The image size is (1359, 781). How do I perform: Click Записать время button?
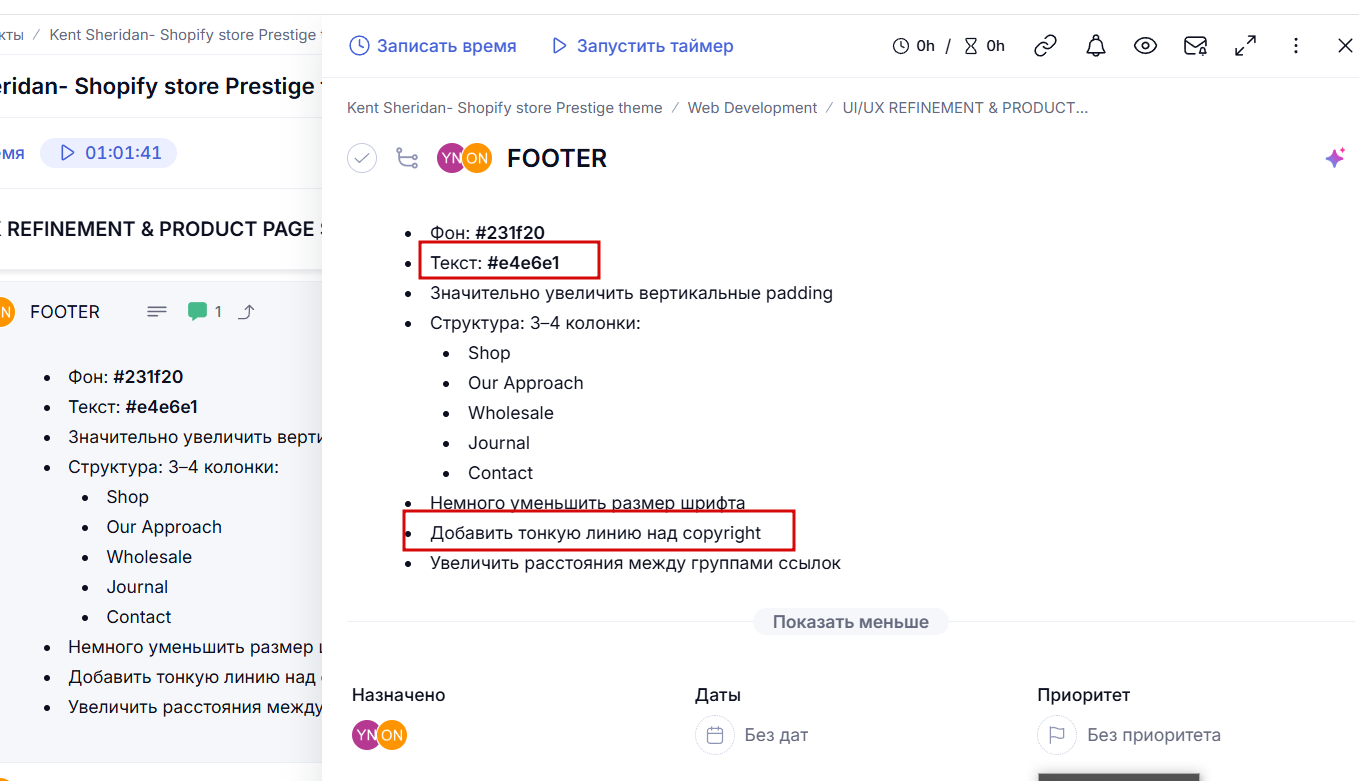tap(433, 46)
